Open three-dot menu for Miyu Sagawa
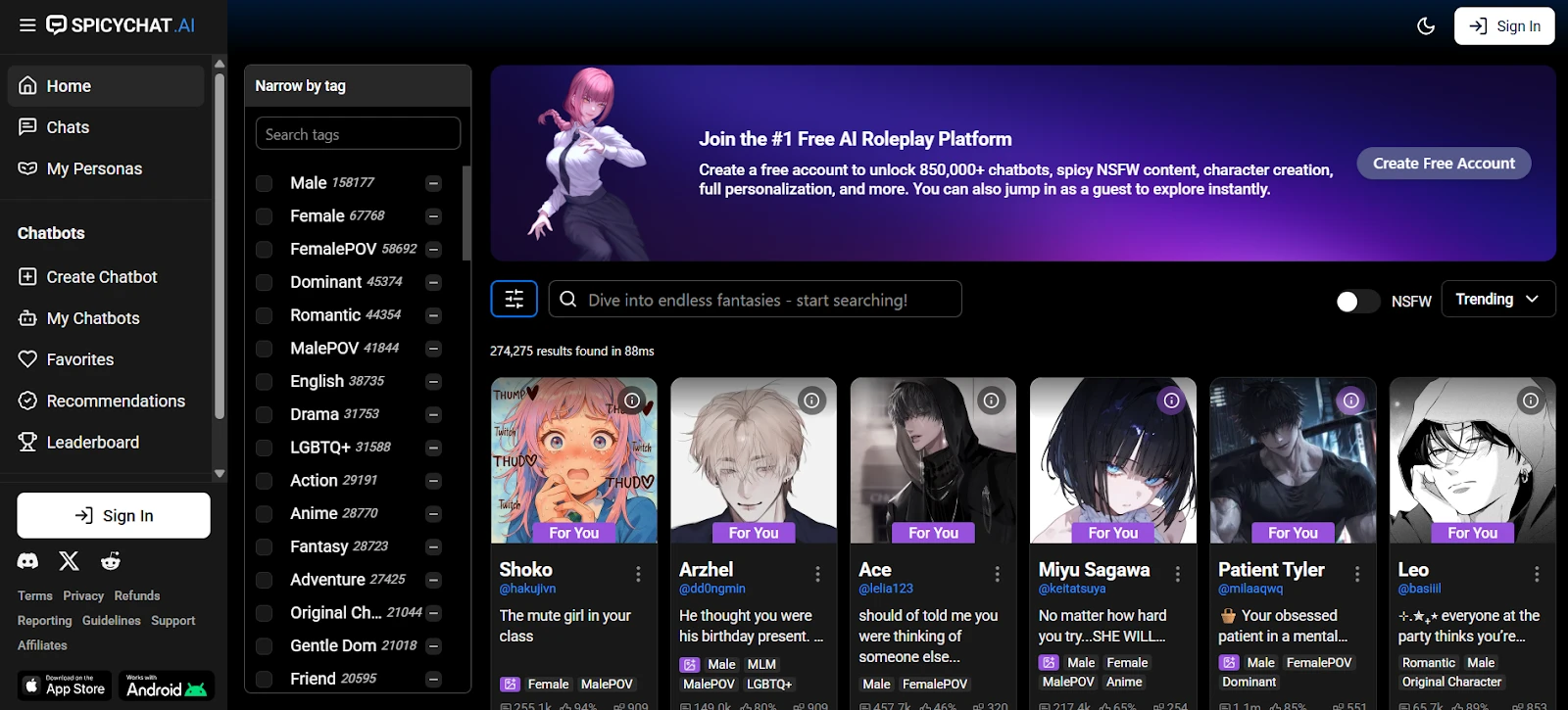 click(x=1177, y=574)
